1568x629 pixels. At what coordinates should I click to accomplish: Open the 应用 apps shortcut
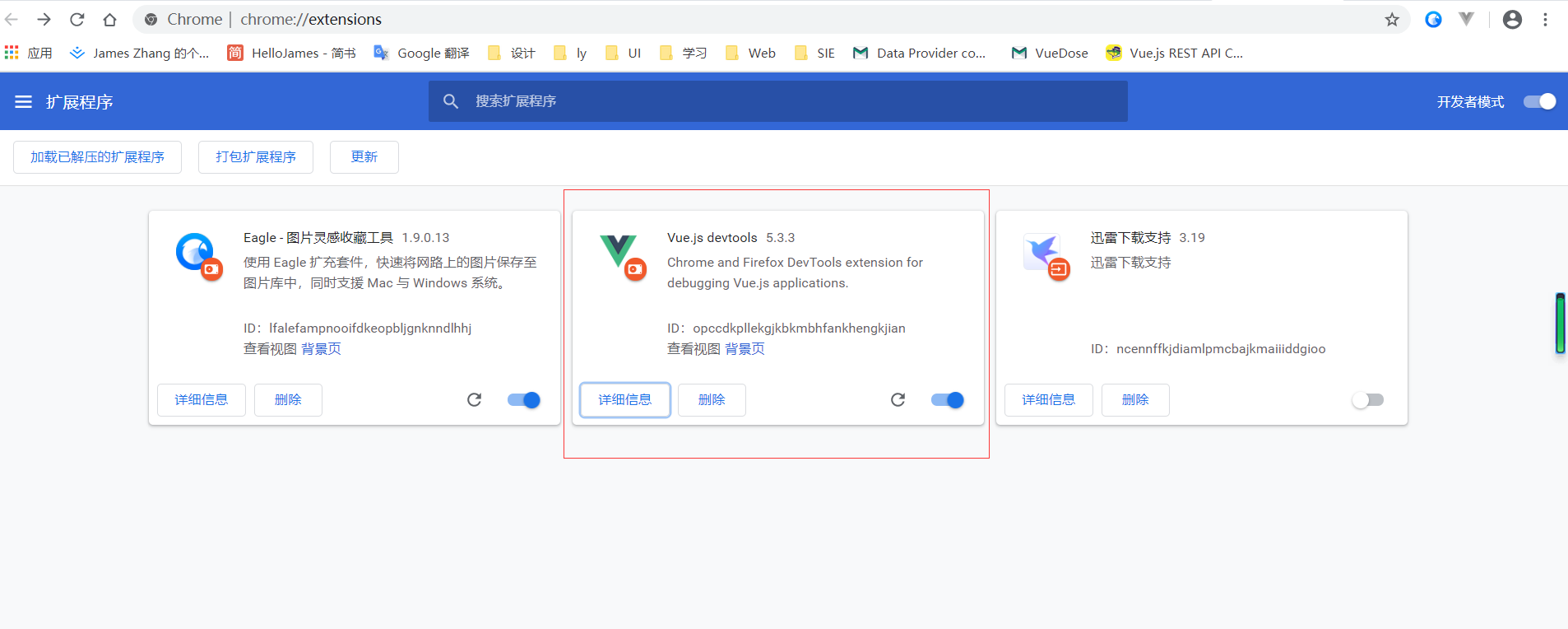pos(29,53)
